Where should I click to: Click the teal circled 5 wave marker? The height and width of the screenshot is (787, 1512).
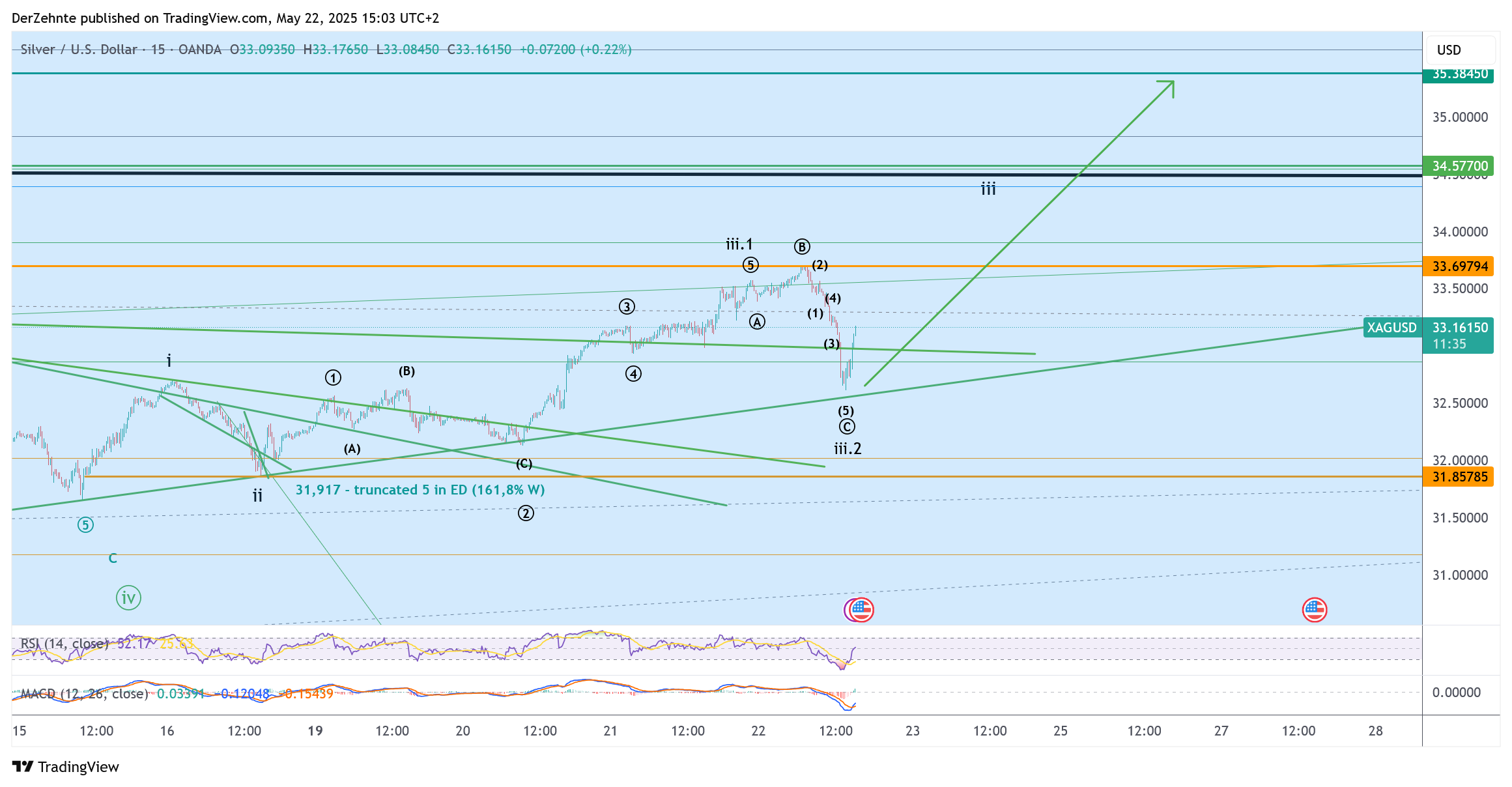point(85,525)
